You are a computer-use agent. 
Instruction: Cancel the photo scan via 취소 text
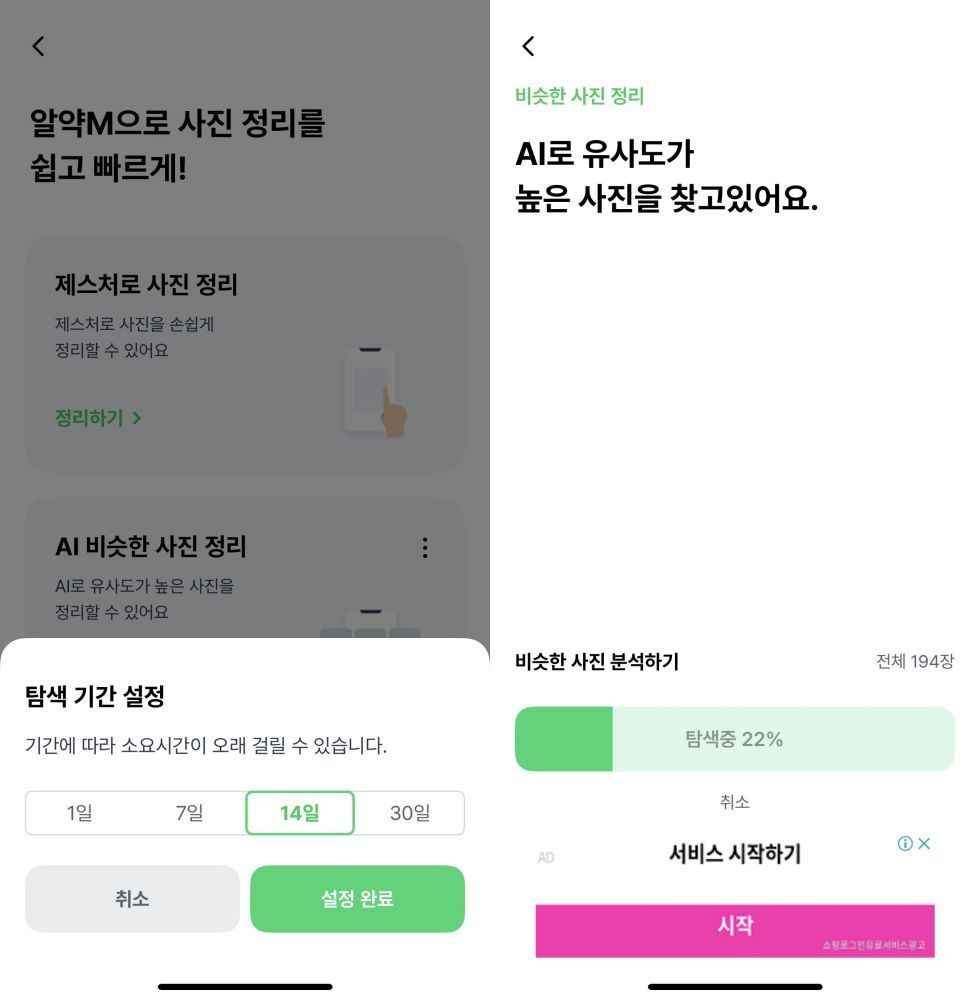click(734, 802)
